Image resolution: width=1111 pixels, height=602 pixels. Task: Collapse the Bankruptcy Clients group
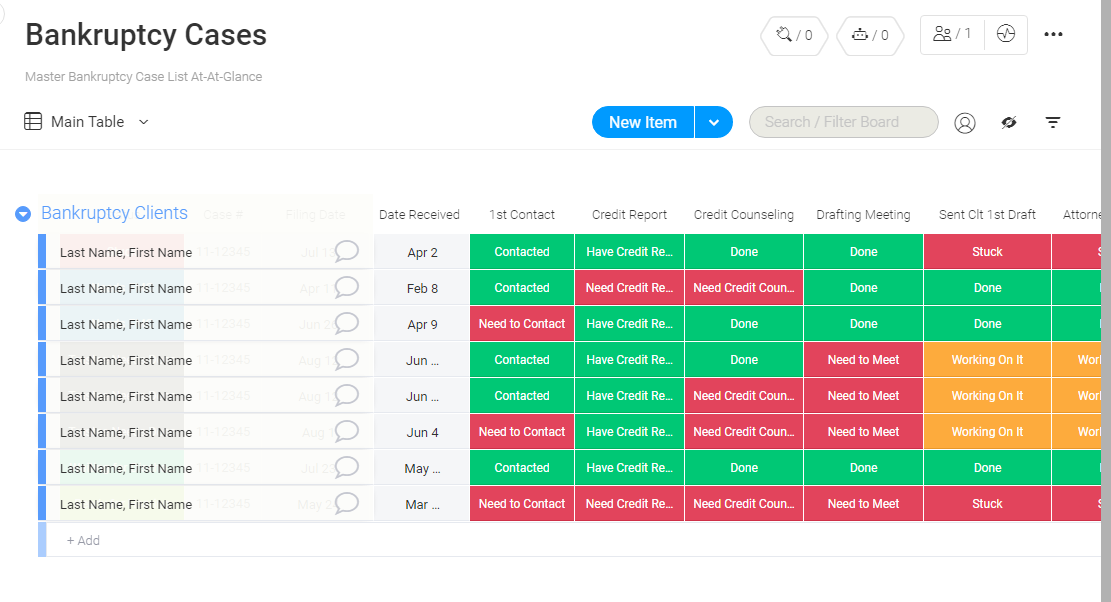tap(23, 214)
